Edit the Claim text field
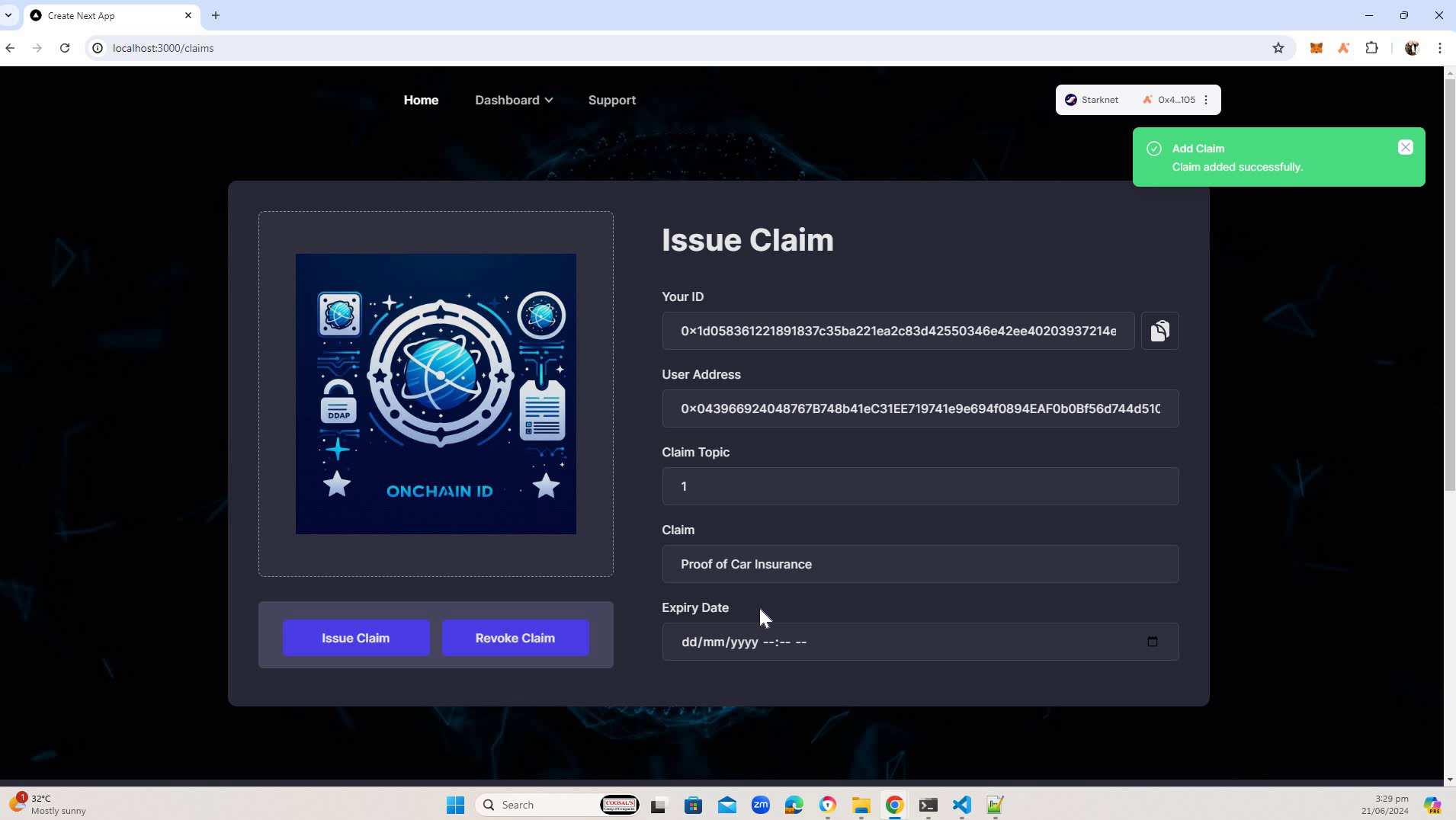Image resolution: width=1456 pixels, height=820 pixels. tap(920, 564)
